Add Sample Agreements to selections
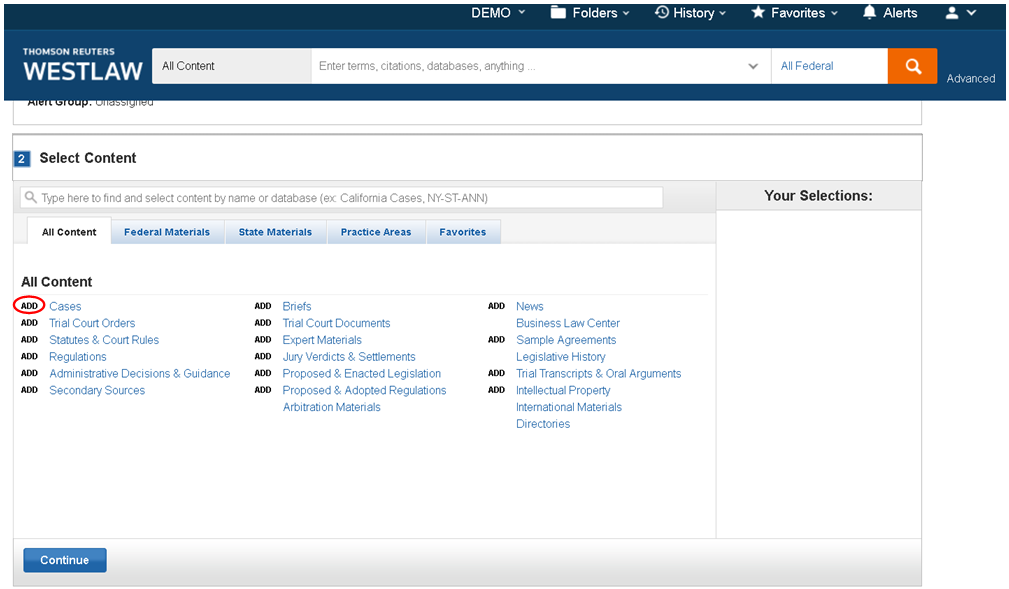The width and height of the screenshot is (1009, 589). pos(496,339)
